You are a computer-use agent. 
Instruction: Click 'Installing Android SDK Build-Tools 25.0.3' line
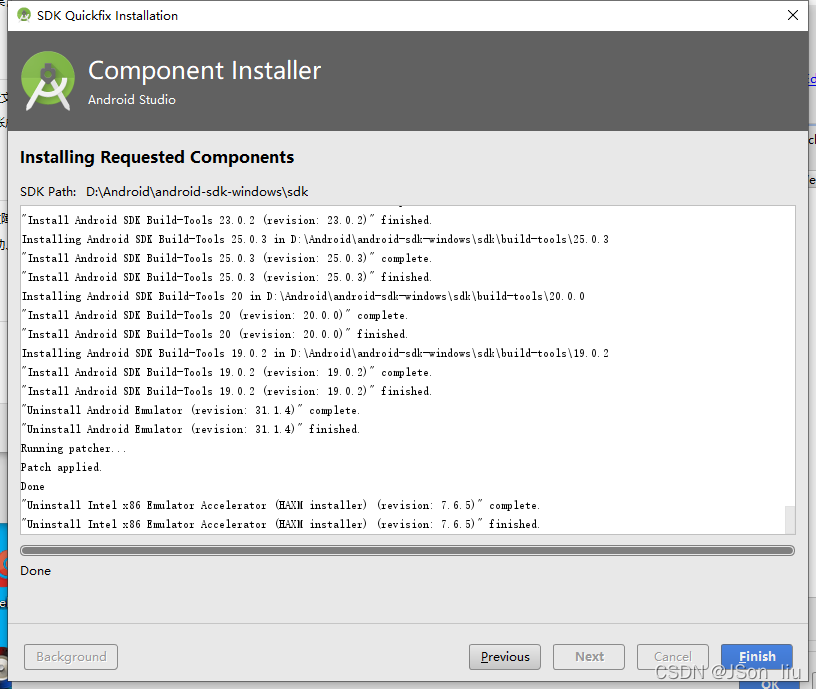(x=315, y=239)
